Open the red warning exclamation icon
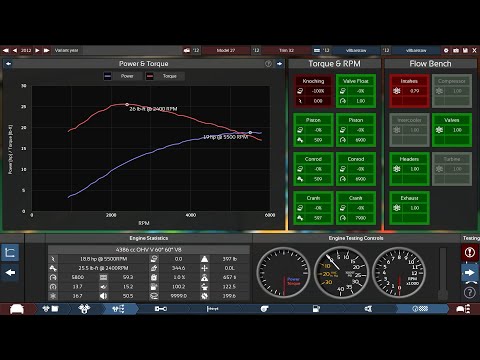This screenshot has width=480, height=360. coord(470,252)
